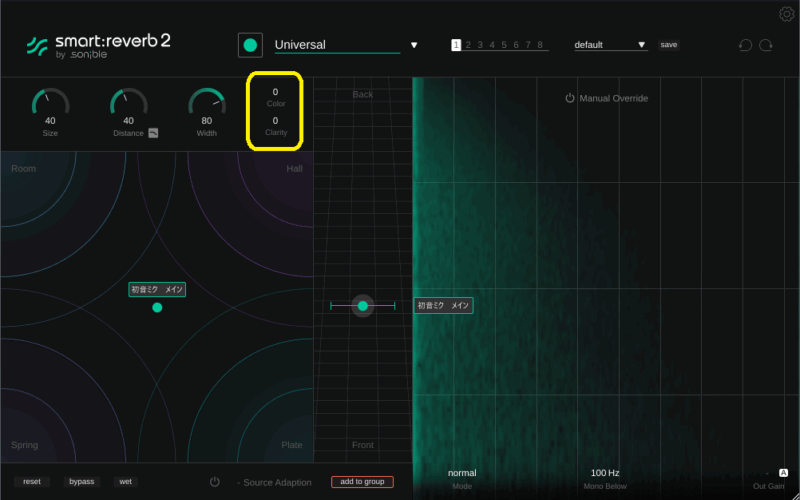Click the track label above the matrix dot
The image size is (800, 500).
coord(157,290)
